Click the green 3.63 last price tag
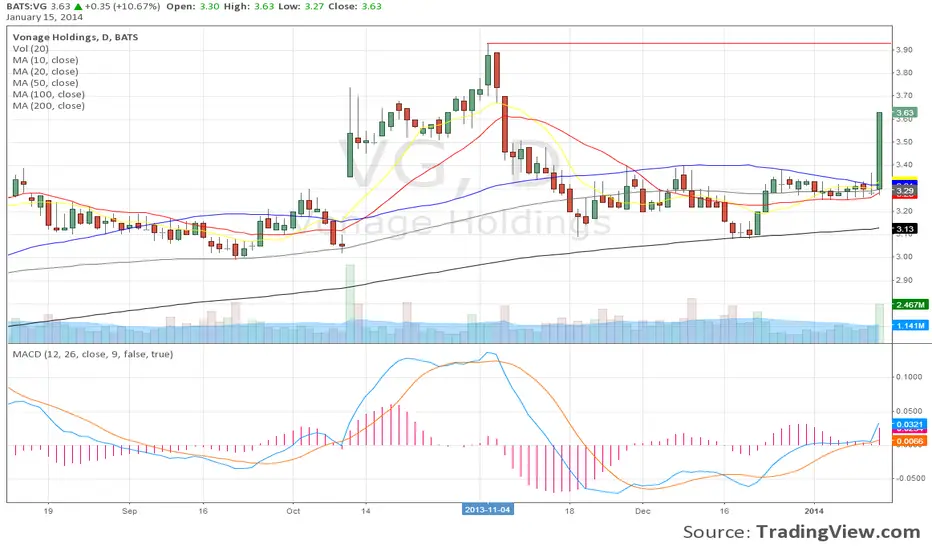The width and height of the screenshot is (932, 550). point(905,112)
